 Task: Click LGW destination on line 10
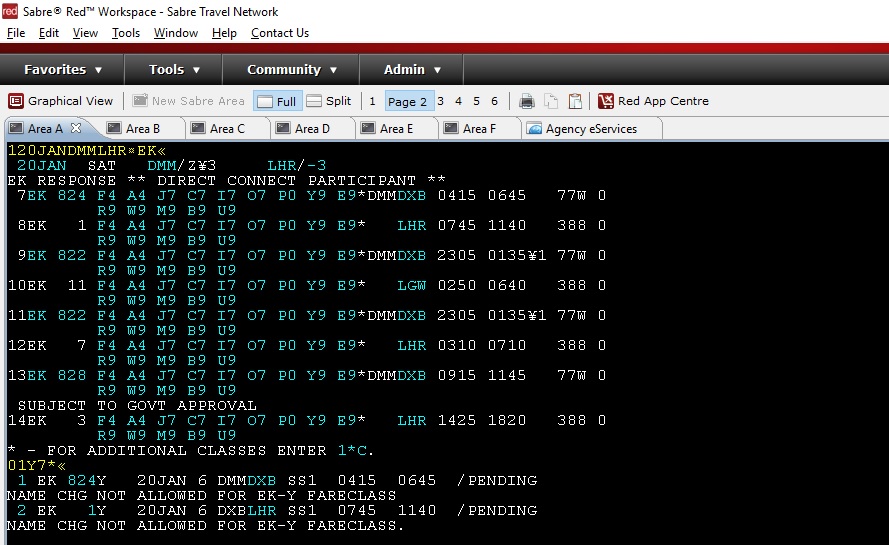412,286
